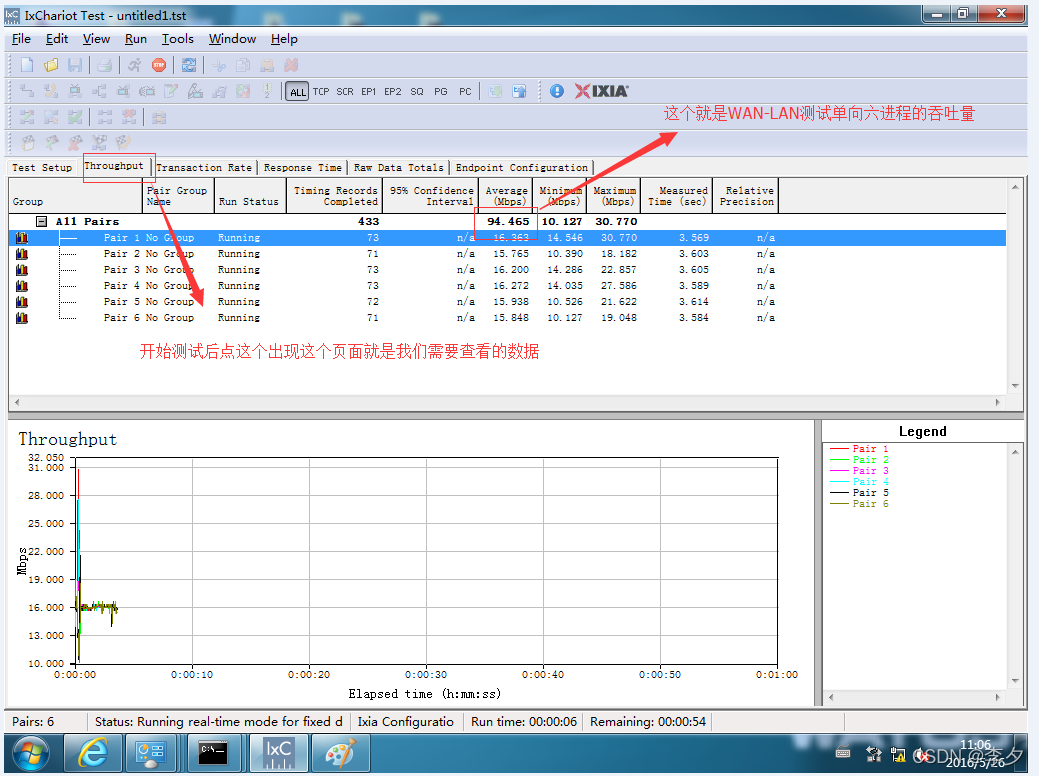Stop the running test with STOP icon
Viewport: 1039px width, 776px height.
(x=158, y=65)
